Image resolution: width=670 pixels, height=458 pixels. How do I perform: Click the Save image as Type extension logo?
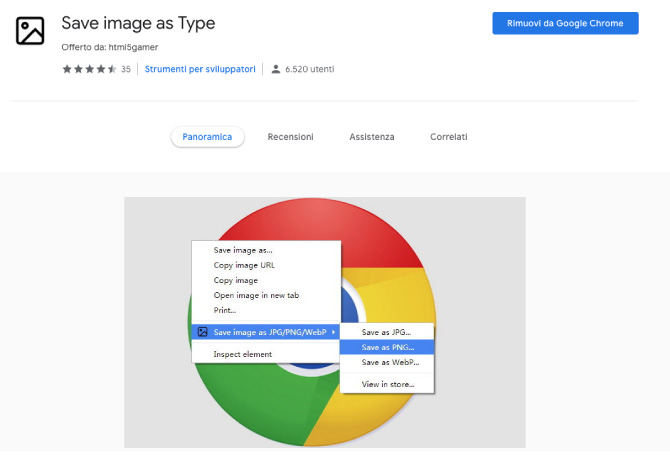(30, 31)
